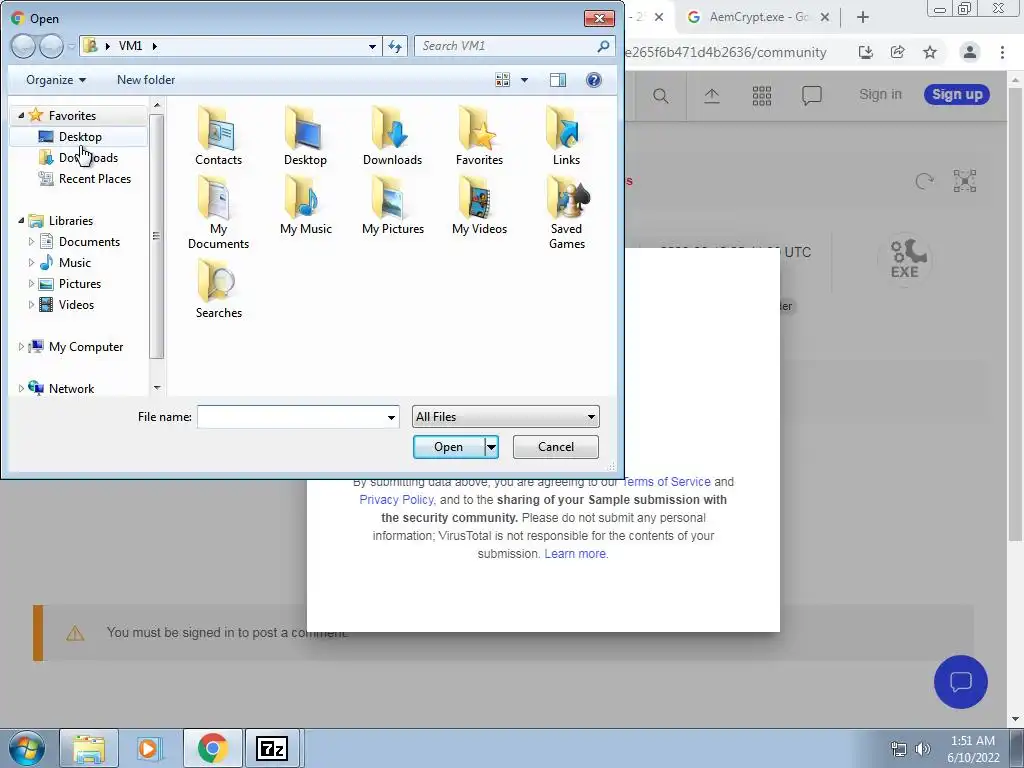Click the Open button
1024x768 pixels.
tap(449, 447)
